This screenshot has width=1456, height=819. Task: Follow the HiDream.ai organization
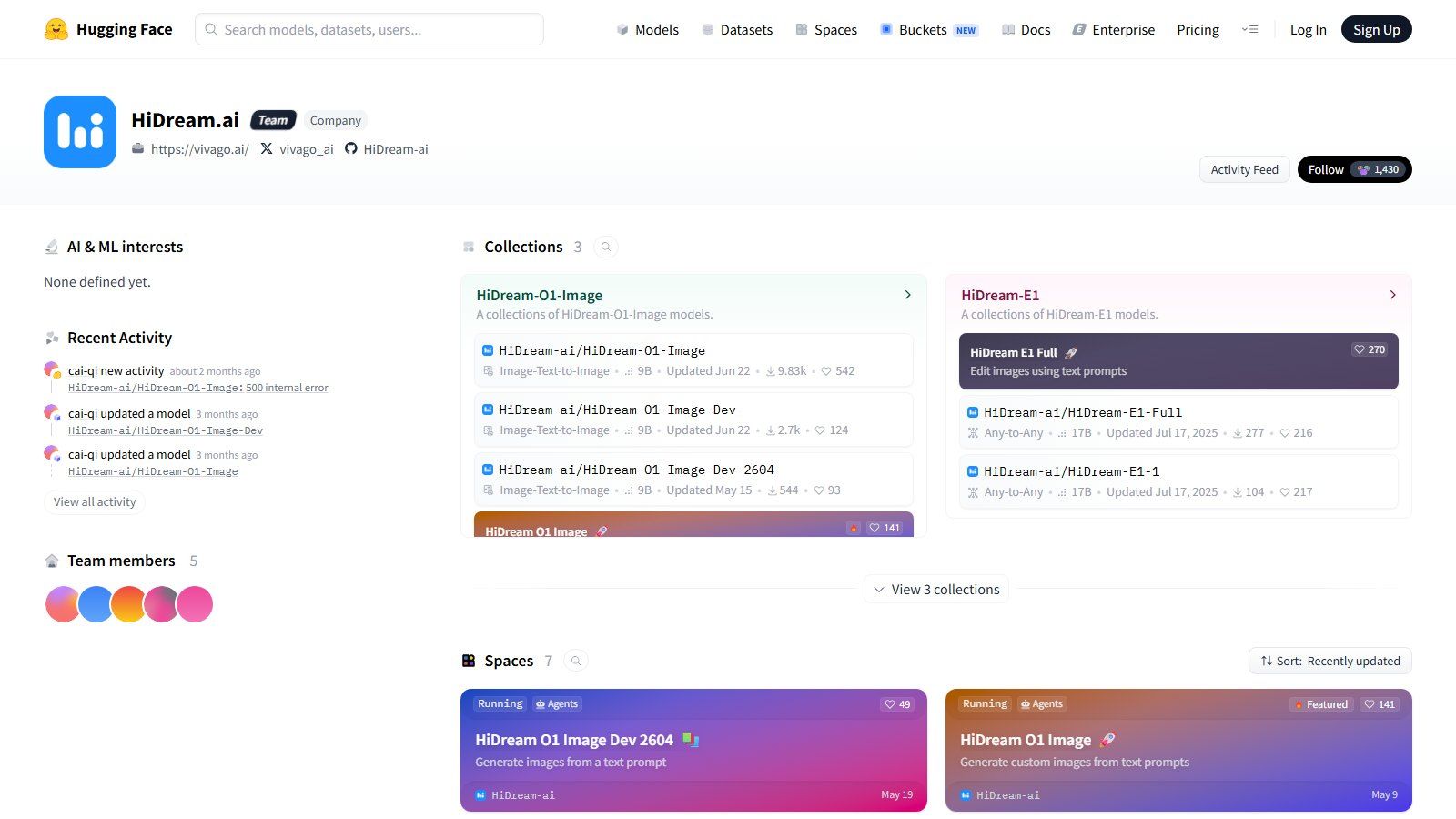(1354, 169)
